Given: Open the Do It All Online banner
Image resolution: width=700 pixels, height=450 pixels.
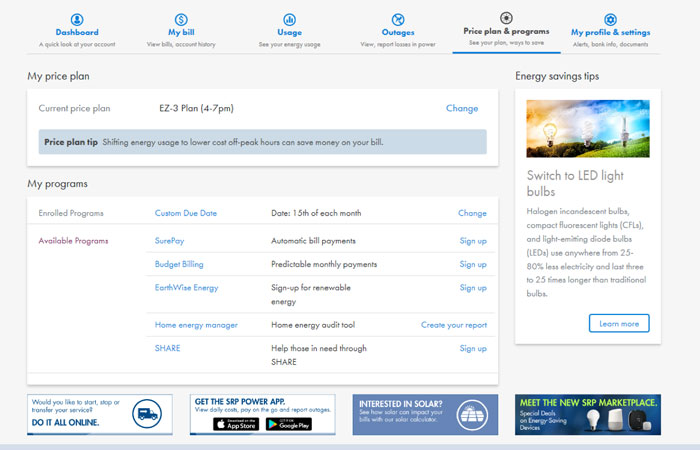Looking at the screenshot, I should click(x=100, y=414).
